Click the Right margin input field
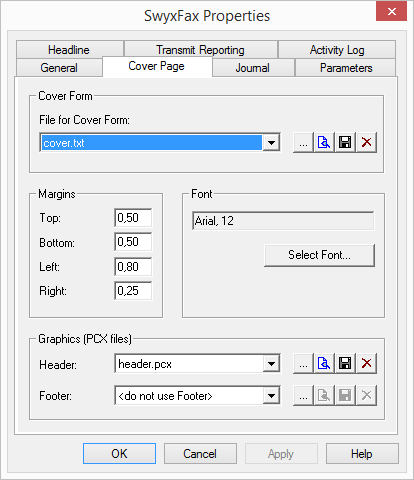Screen dimensions: 414x480 click(133, 291)
